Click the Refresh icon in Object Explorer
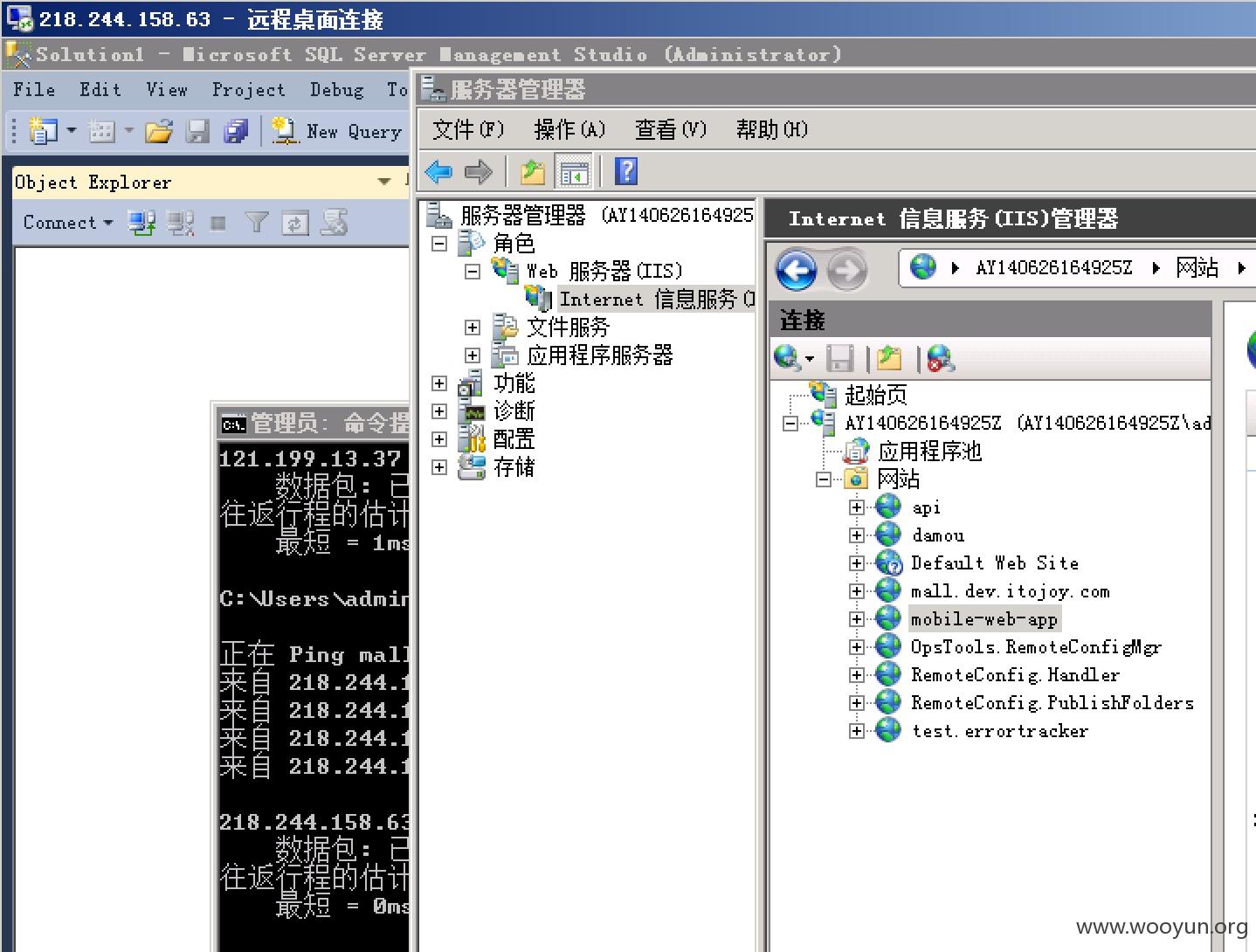Image resolution: width=1256 pixels, height=952 pixels. [294, 224]
